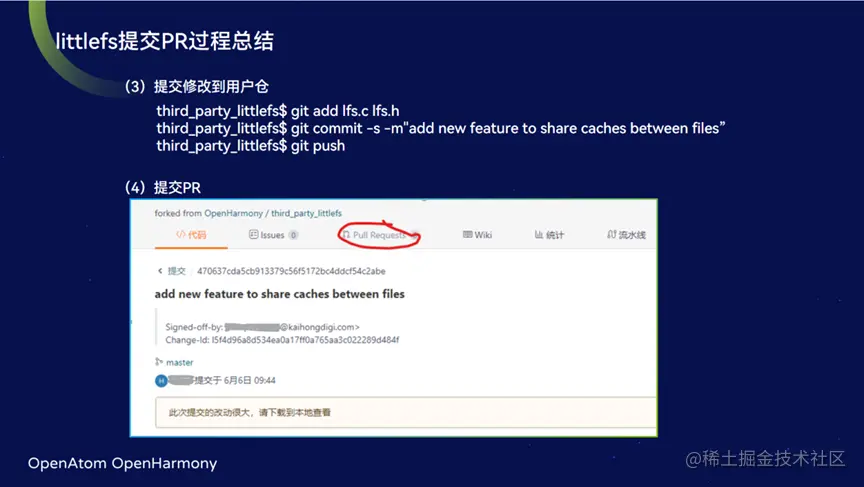Click the 提交 commits breadcrumb link
This screenshot has width=864, height=487.
point(177,271)
